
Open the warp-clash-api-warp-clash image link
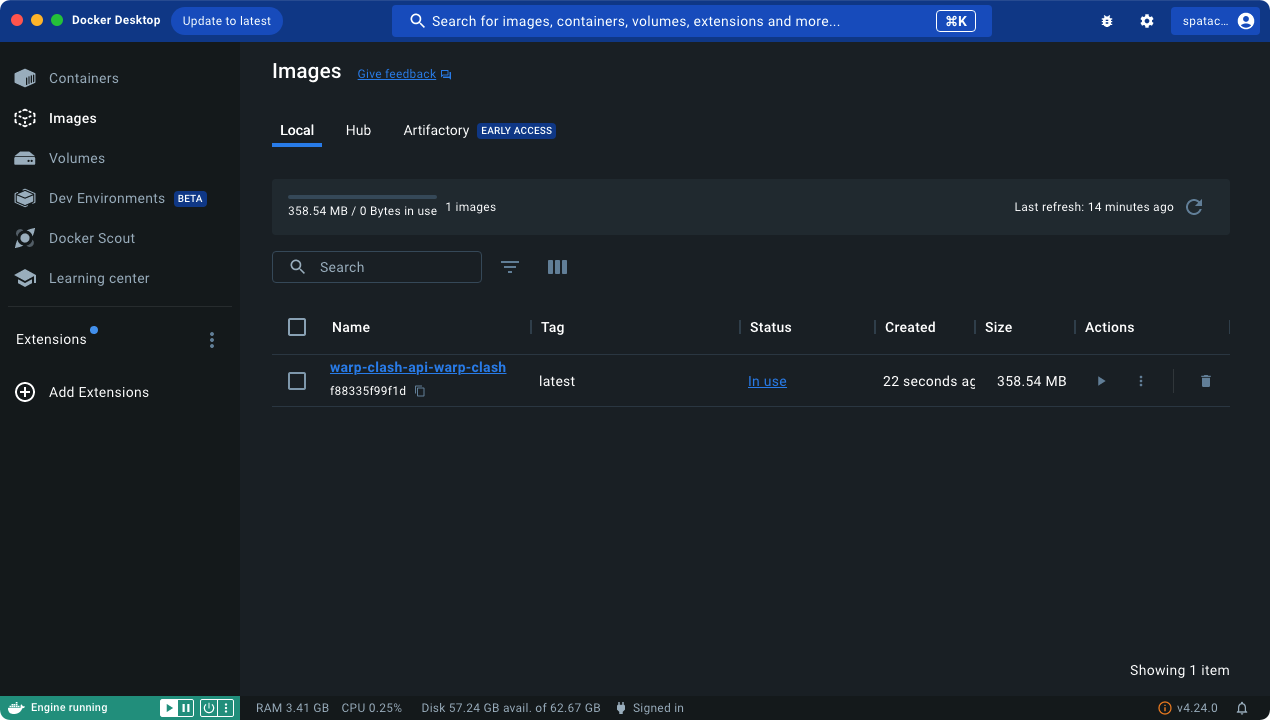pyautogui.click(x=418, y=367)
